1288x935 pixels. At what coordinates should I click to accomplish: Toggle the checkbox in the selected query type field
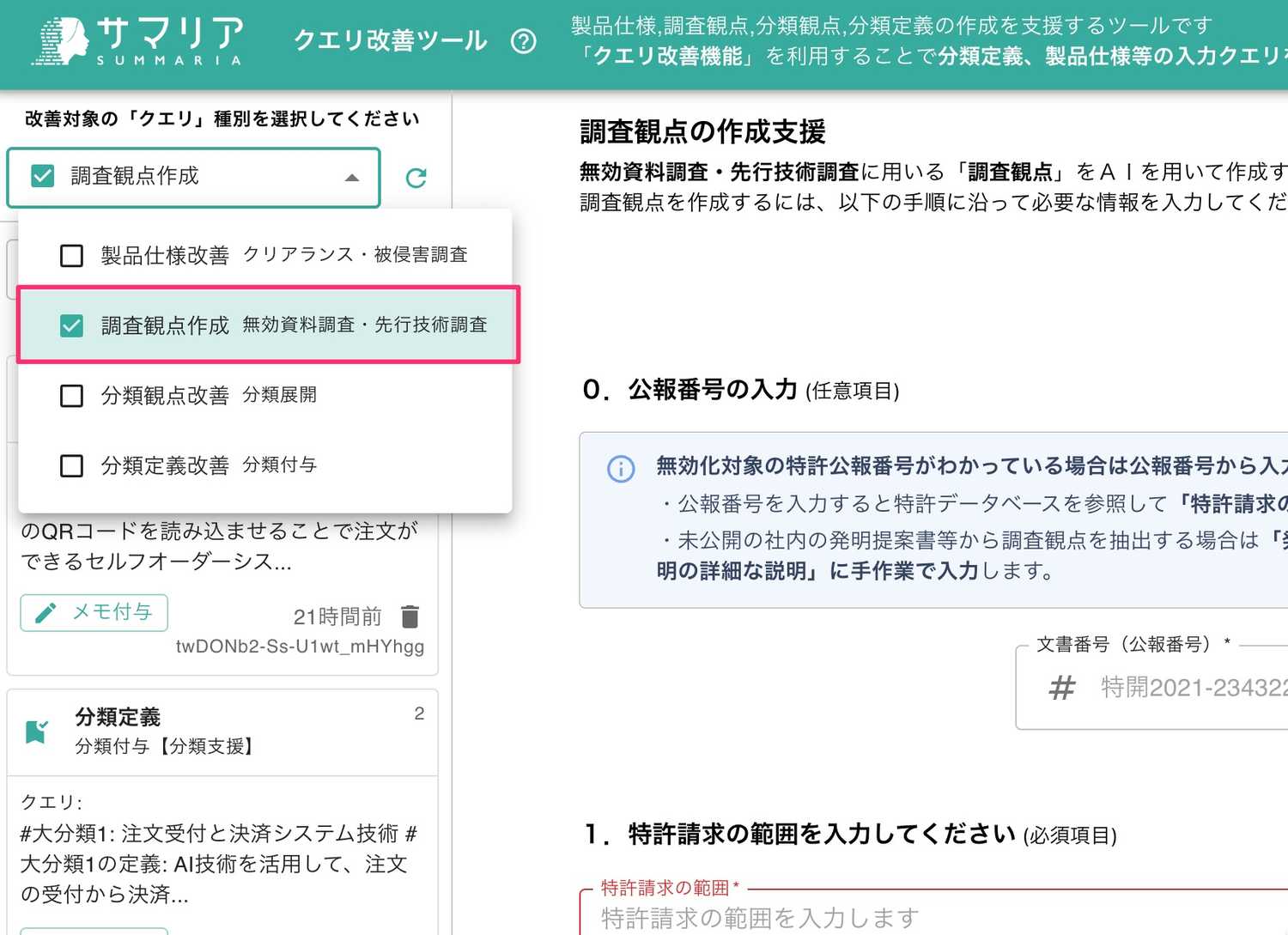click(x=42, y=176)
